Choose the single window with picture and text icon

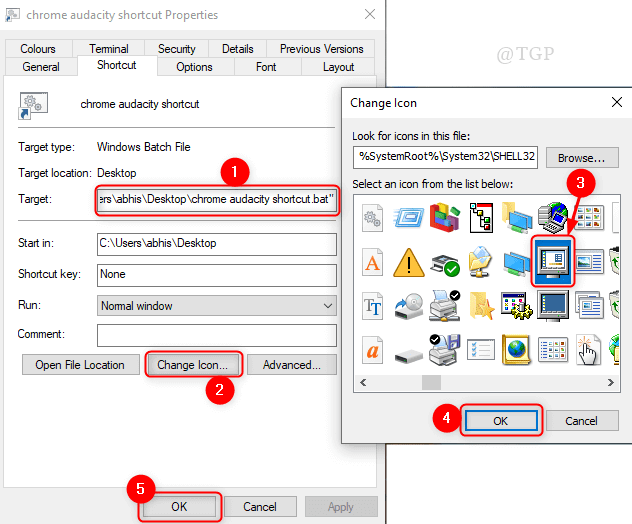click(589, 262)
